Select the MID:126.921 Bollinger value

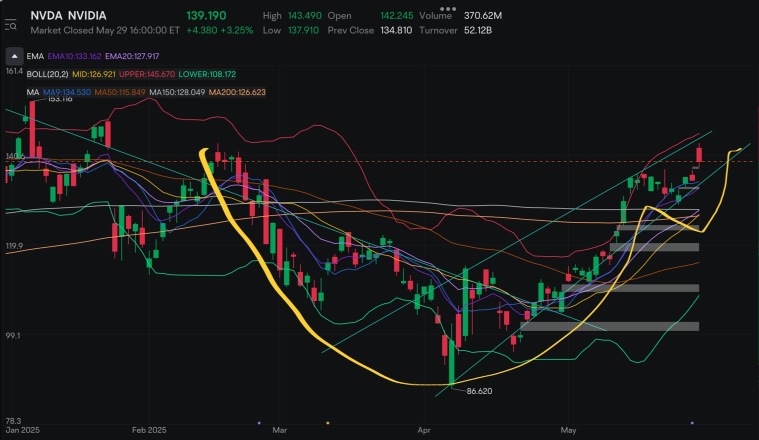94,74
